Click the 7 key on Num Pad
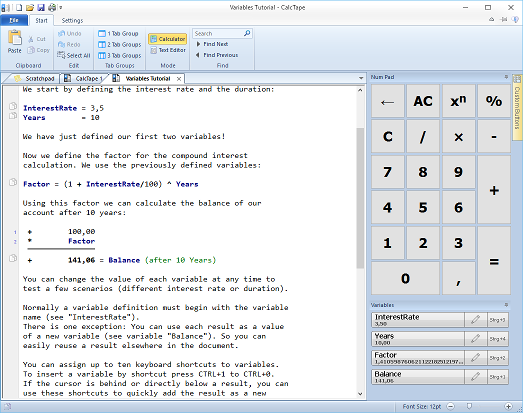The height and width of the screenshot is (413, 523). [388, 172]
